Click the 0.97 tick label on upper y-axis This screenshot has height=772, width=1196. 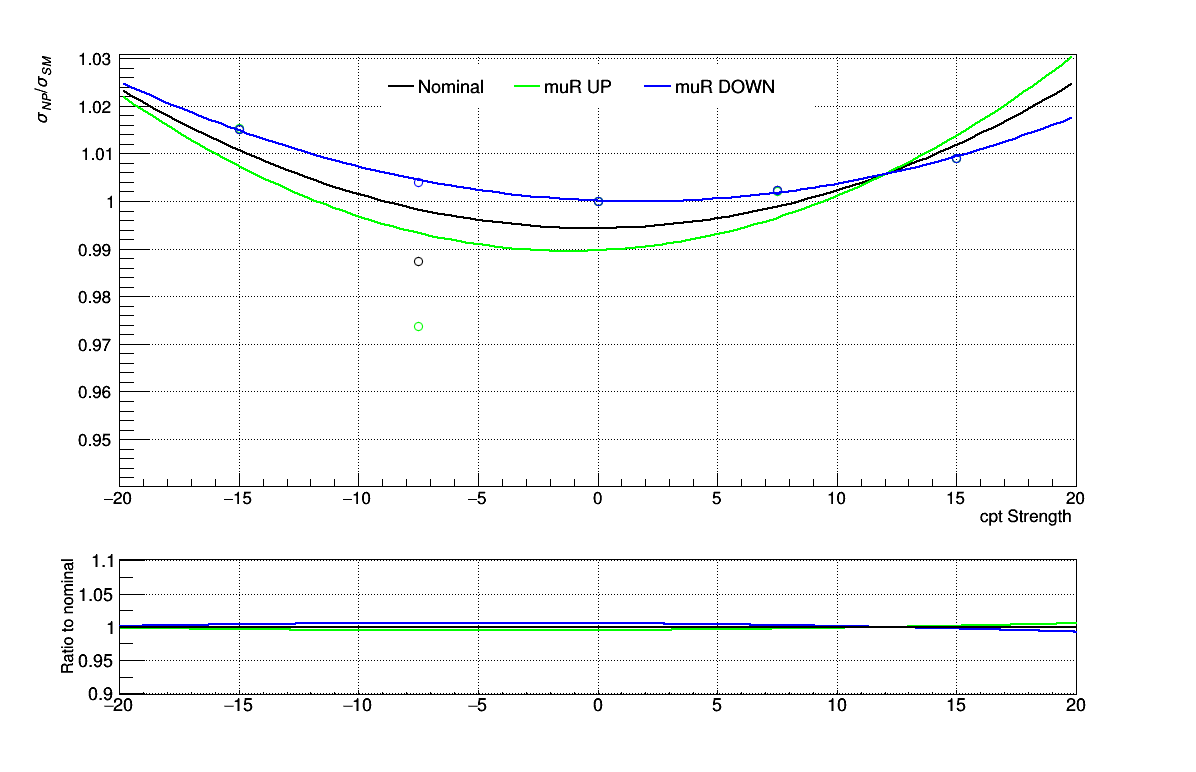pyautogui.click(x=95, y=346)
